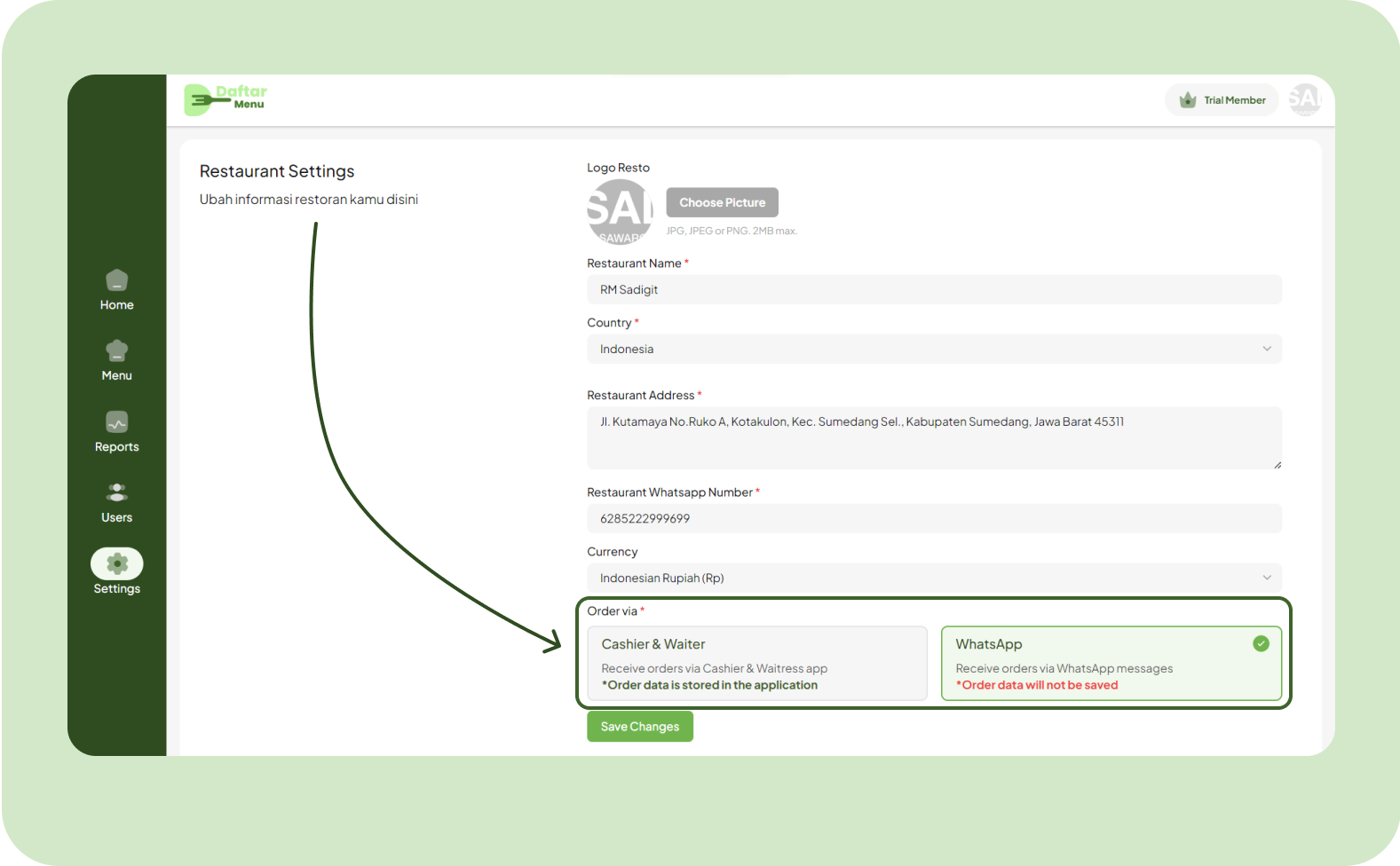Screen dimensions: 1400x866
Task: Open the Menu chef-hat icon
Action: pyautogui.click(x=116, y=351)
